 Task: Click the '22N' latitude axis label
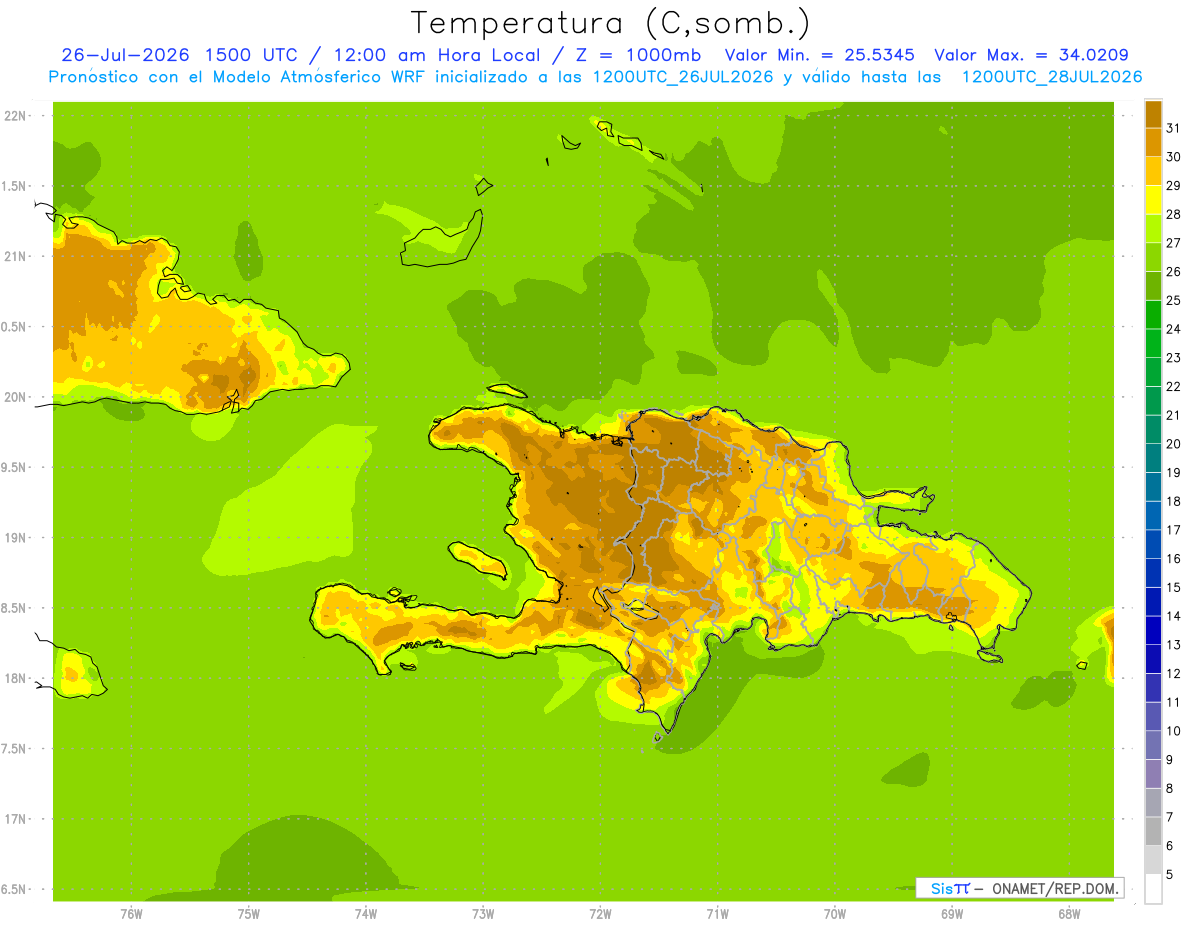coord(15,116)
